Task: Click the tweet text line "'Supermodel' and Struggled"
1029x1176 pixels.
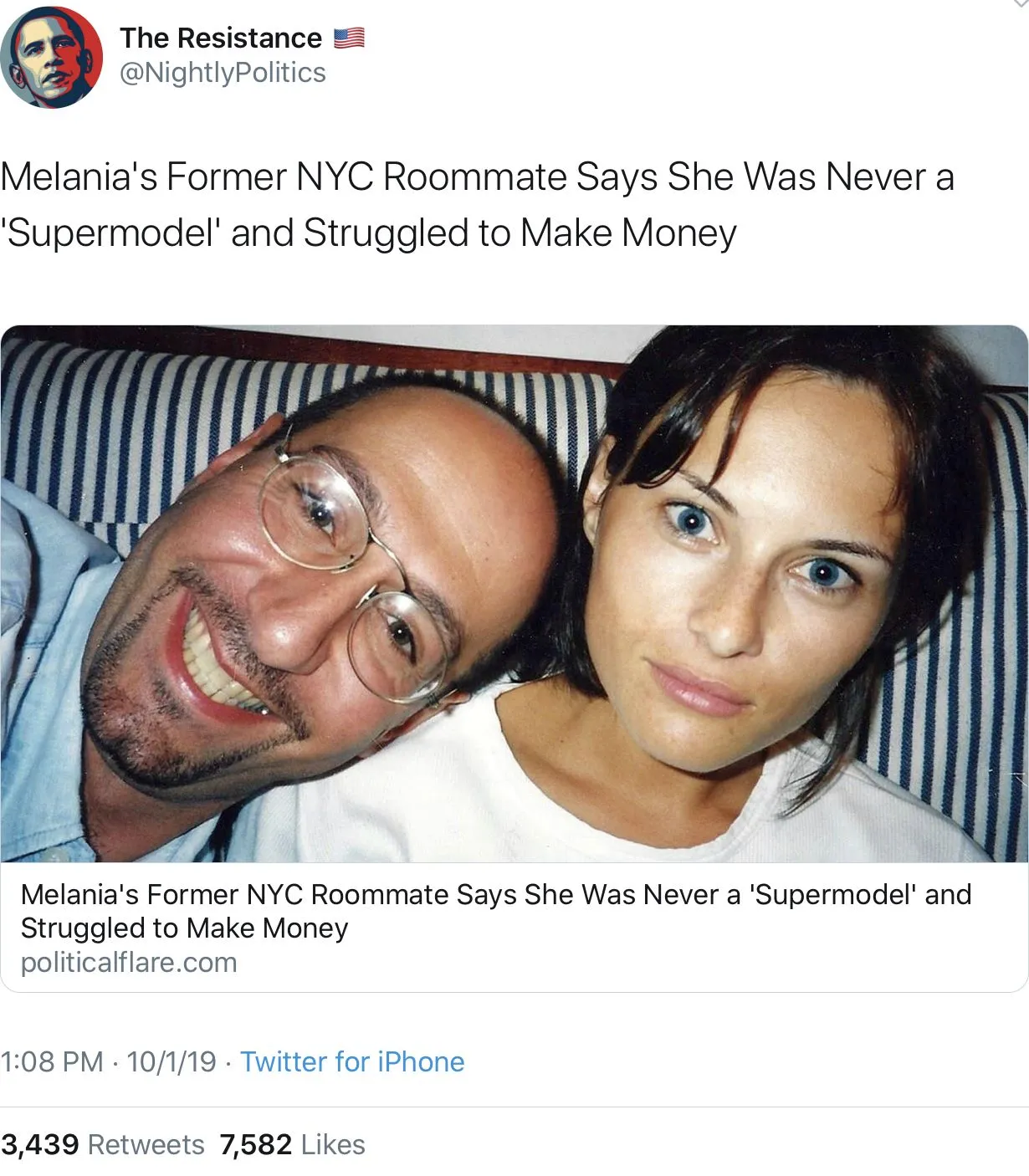Action: (x=368, y=233)
